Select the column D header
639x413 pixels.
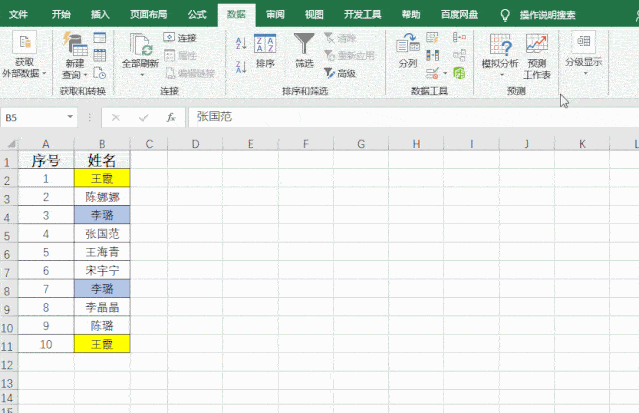(195, 144)
